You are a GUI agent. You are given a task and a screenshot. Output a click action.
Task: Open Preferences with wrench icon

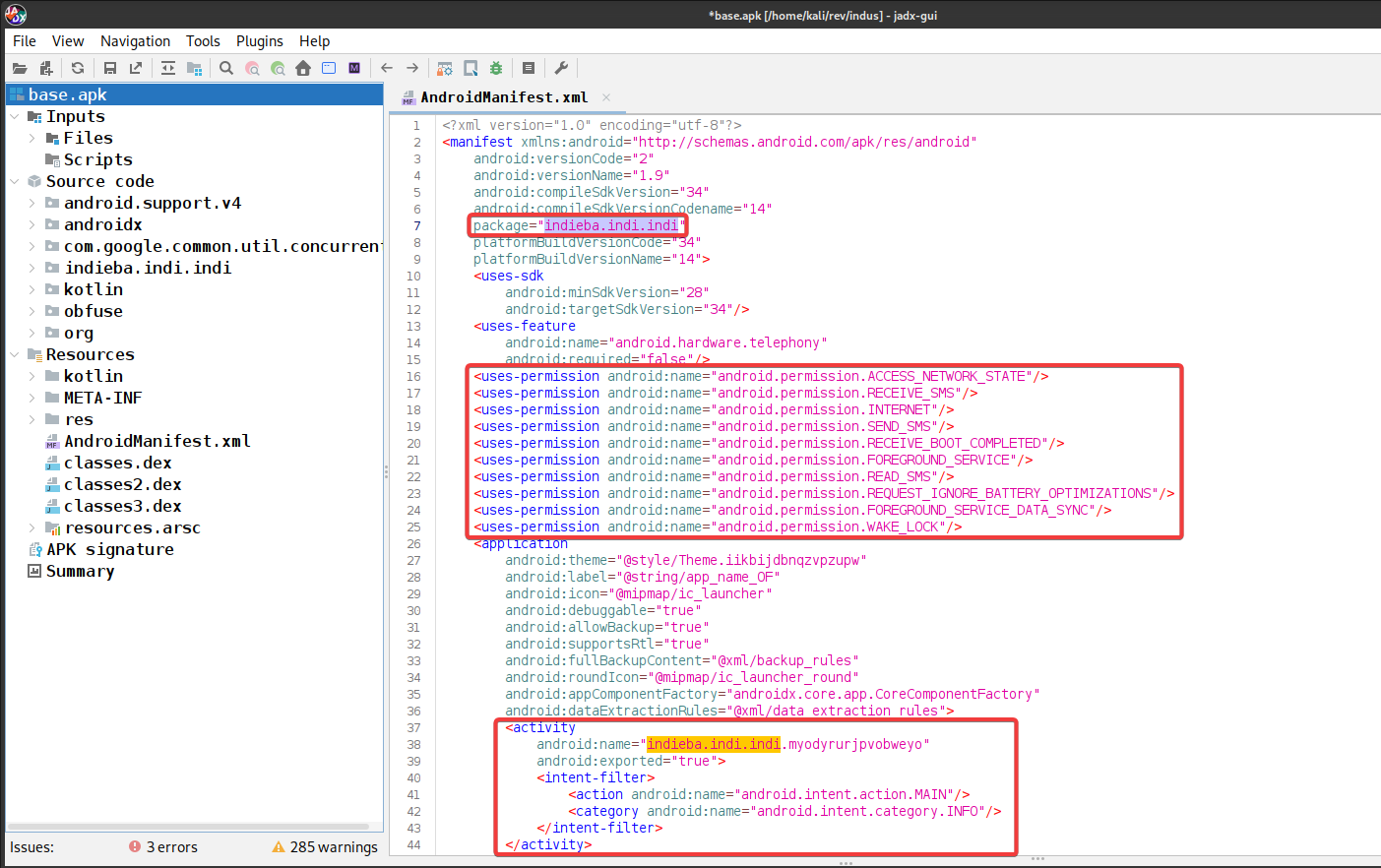(x=561, y=68)
